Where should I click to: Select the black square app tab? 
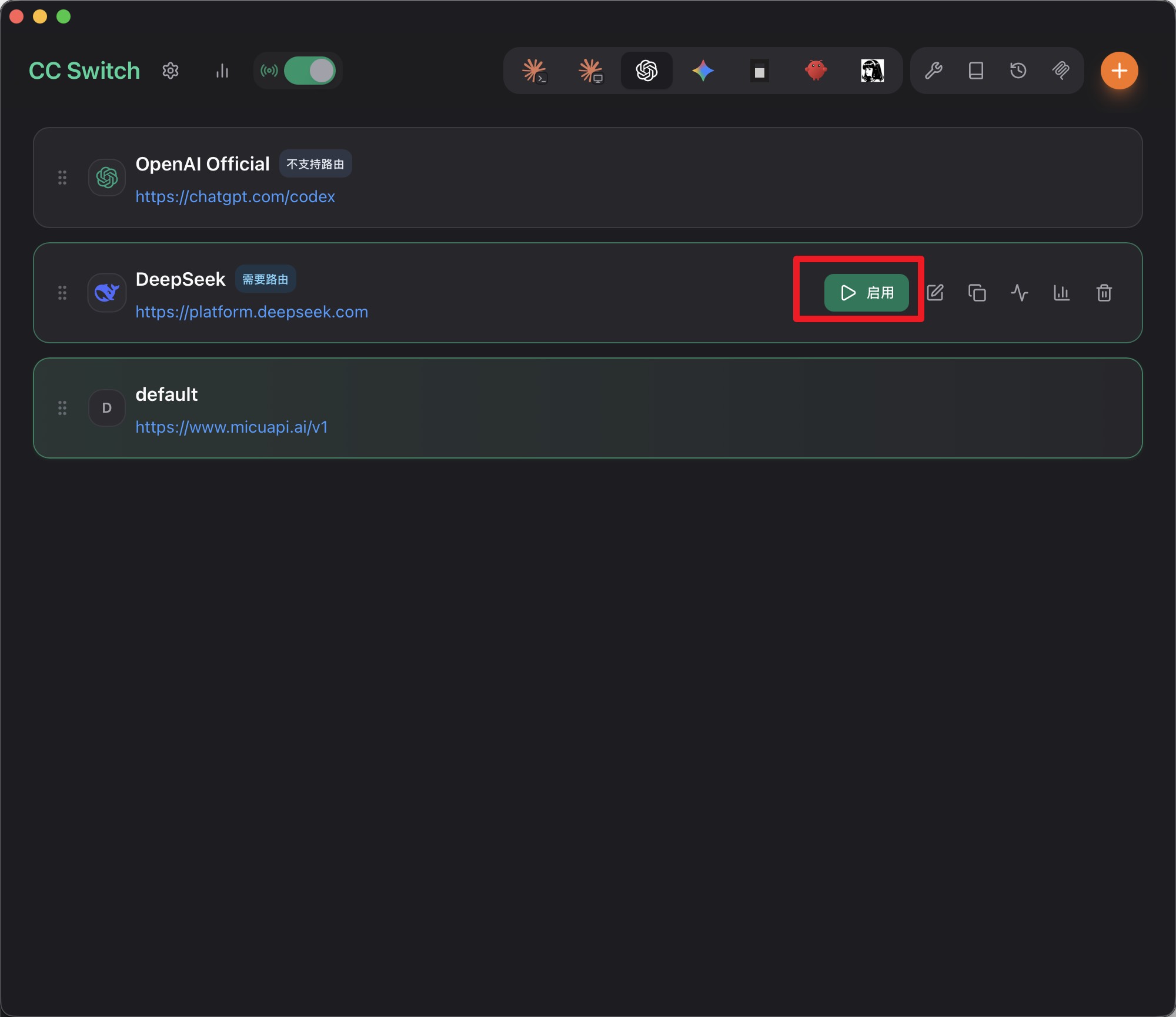[x=760, y=71]
